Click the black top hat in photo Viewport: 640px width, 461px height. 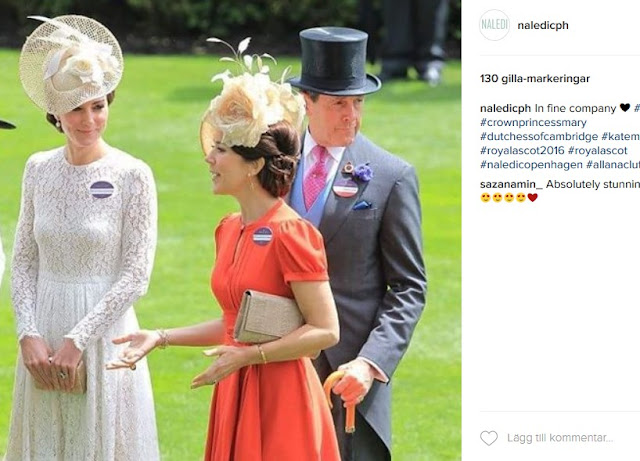click(335, 61)
